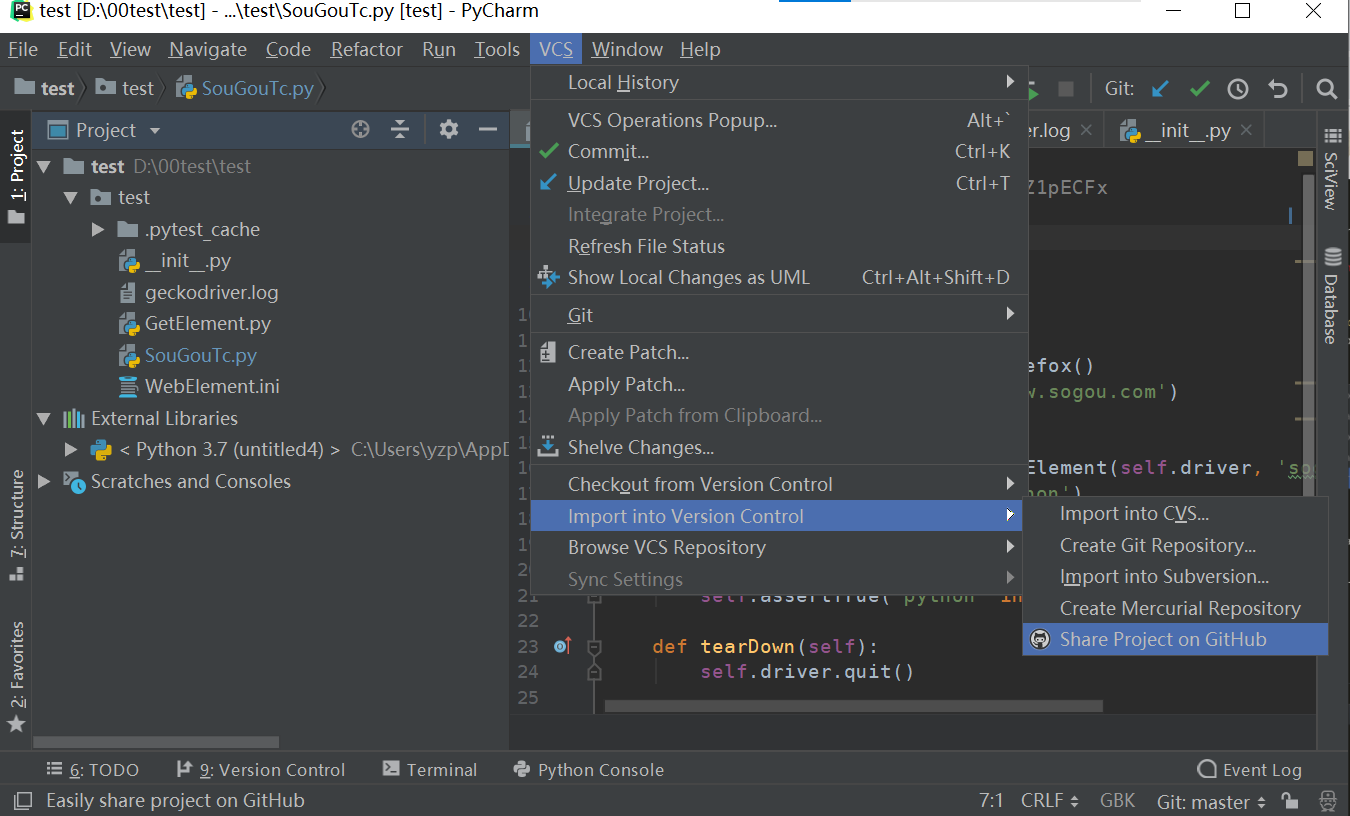The width and height of the screenshot is (1350, 816).
Task: Open the Local History submenu
Action: 779,82
